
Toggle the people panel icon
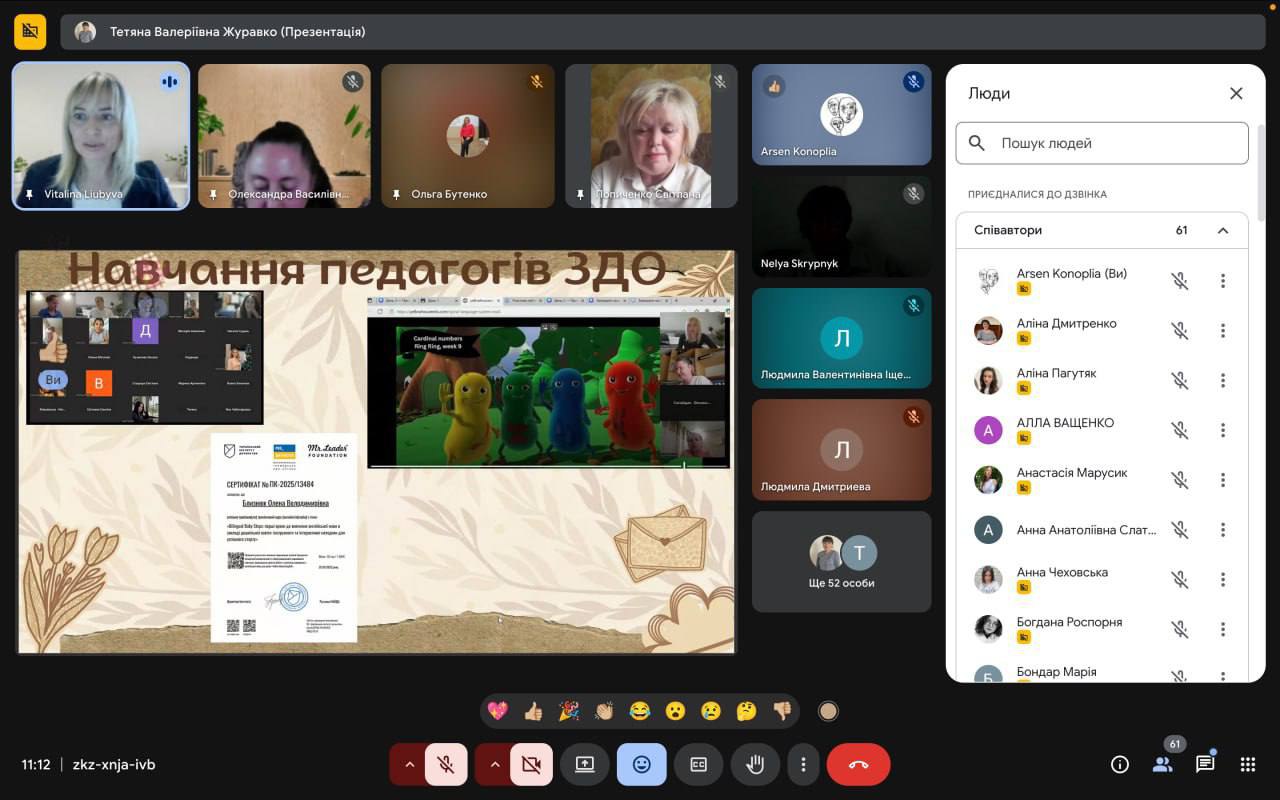[x=1163, y=765]
